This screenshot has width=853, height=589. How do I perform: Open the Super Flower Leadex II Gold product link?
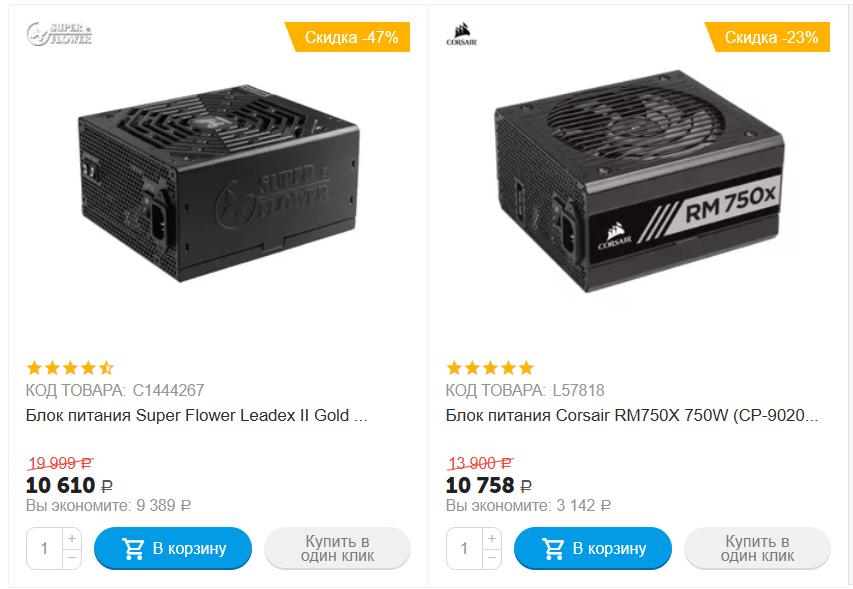pyautogui.click(x=196, y=415)
